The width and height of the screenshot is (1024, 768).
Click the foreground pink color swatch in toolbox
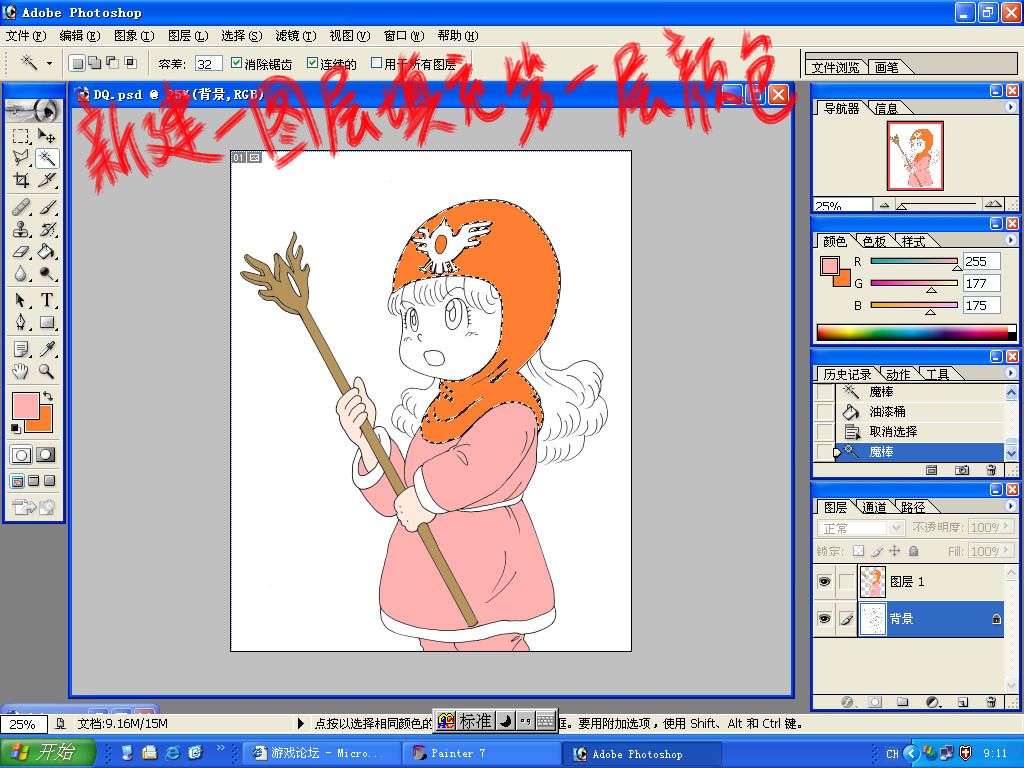coord(25,406)
